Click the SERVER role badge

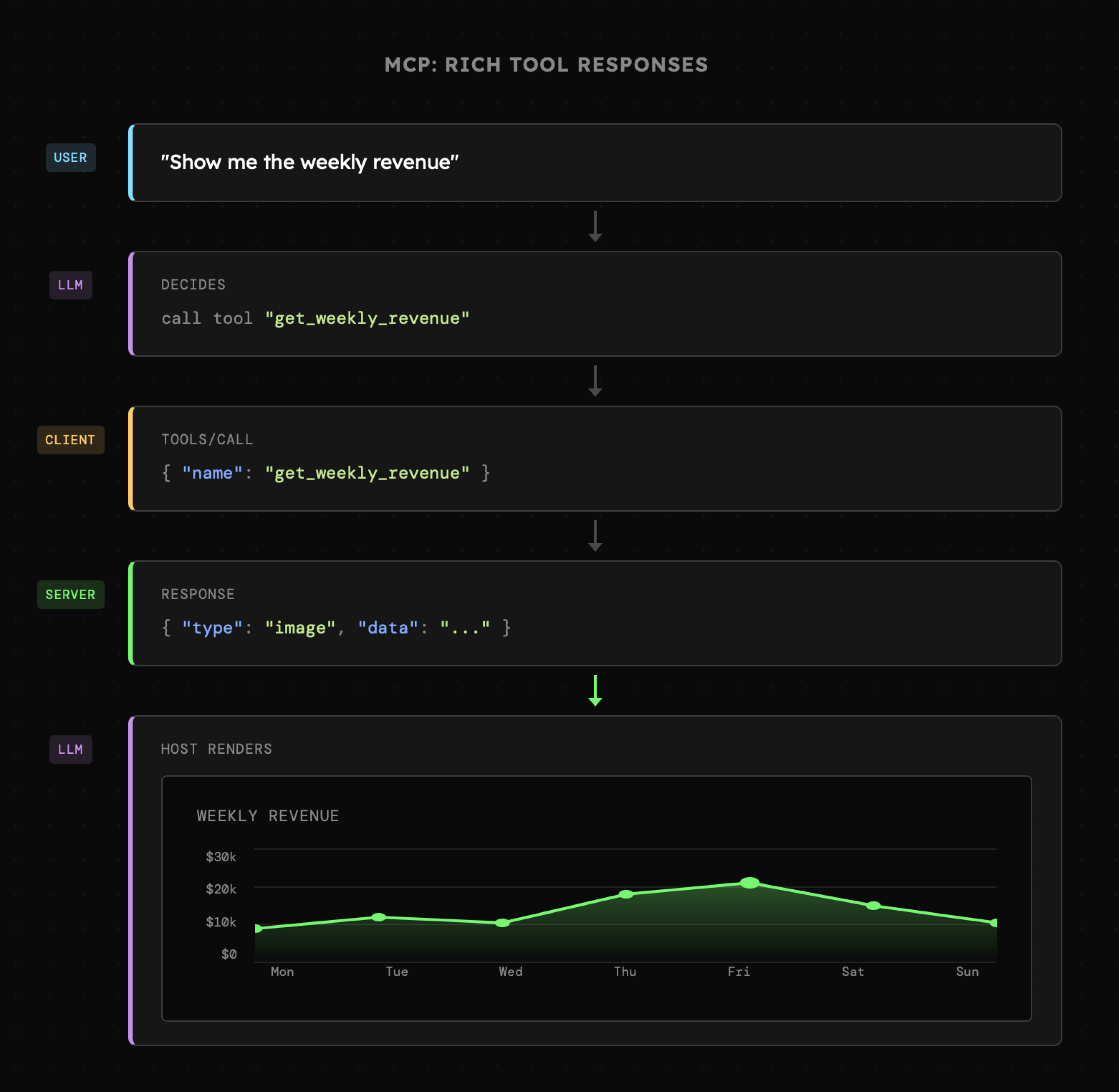71,595
